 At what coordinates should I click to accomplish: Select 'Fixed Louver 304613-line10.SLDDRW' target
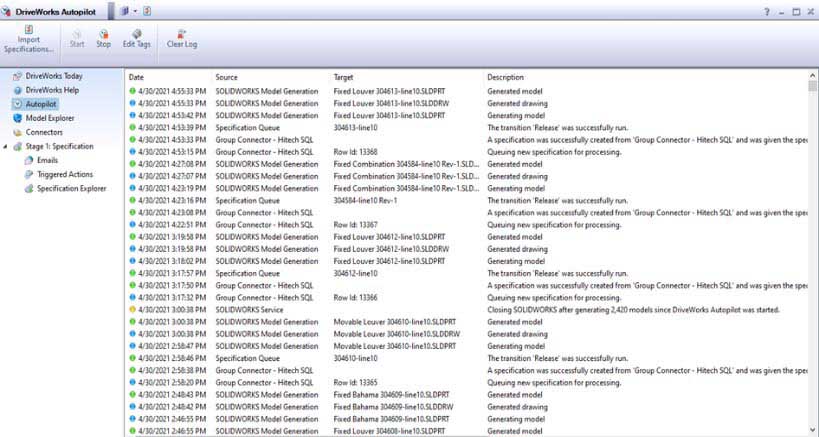(x=391, y=103)
